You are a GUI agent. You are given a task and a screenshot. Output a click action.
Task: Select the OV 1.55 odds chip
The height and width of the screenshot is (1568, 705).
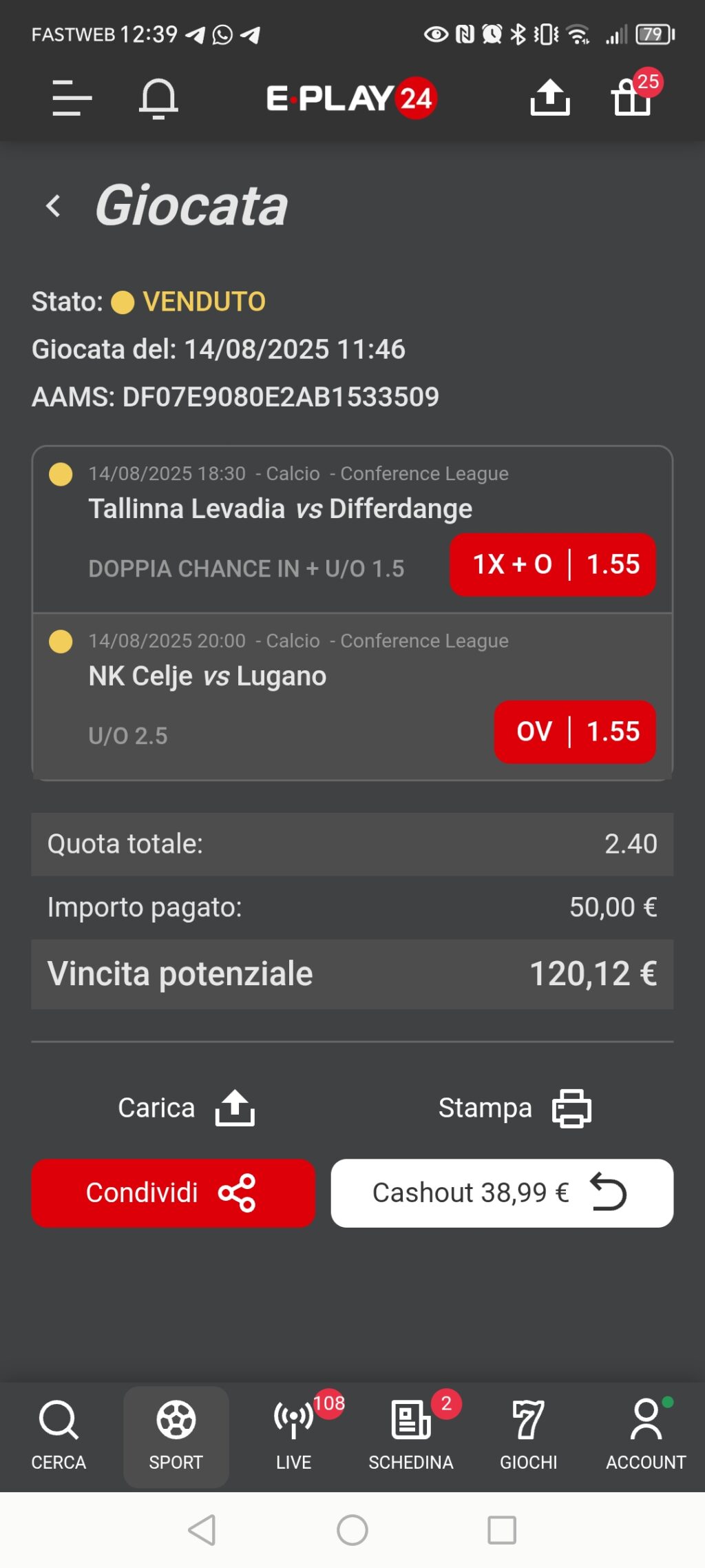click(x=575, y=732)
